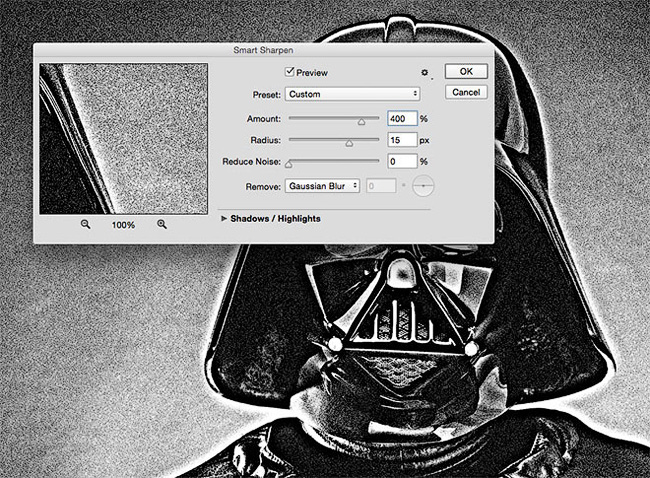This screenshot has height=478, width=650.
Task: Click the Reduce Noise slider handle
Action: click(x=289, y=164)
